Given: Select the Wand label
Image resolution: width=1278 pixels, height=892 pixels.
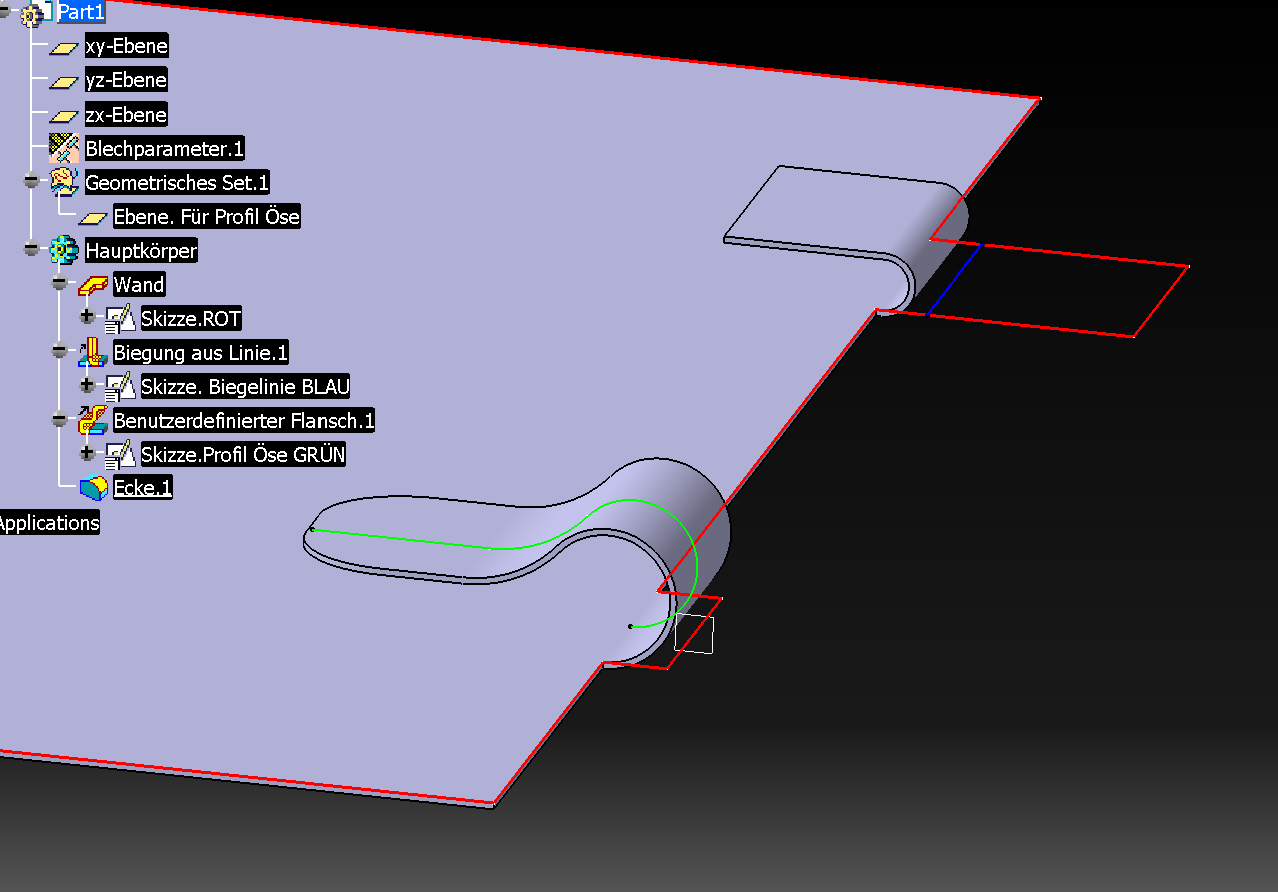Looking at the screenshot, I should [139, 285].
